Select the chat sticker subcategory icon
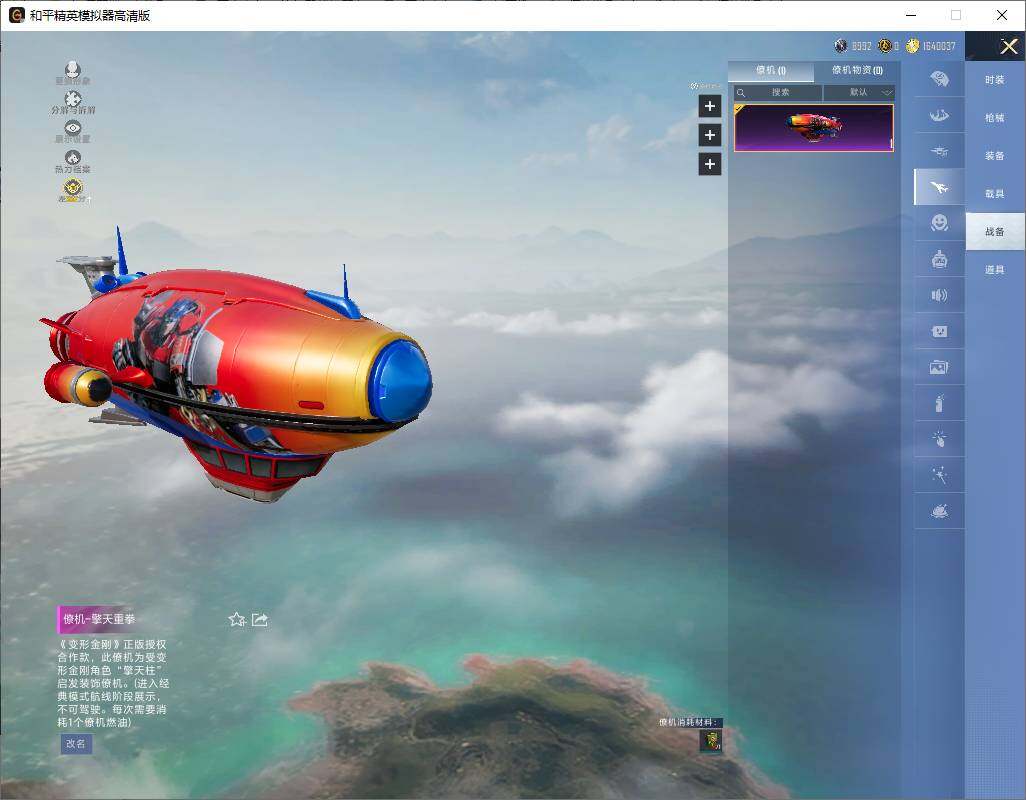 pyautogui.click(x=939, y=332)
